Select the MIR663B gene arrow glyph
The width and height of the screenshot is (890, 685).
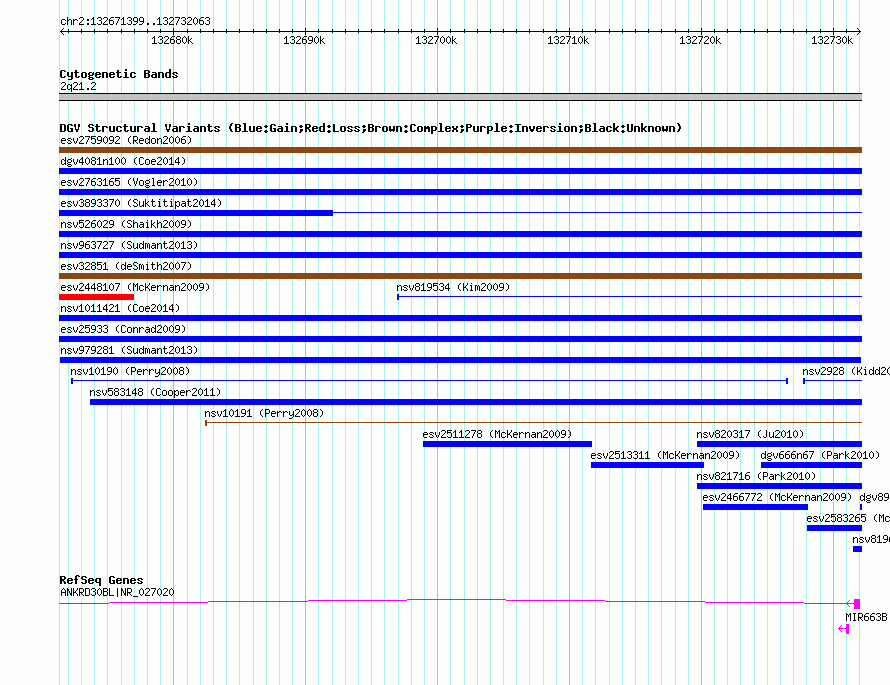pyautogui.click(x=843, y=629)
